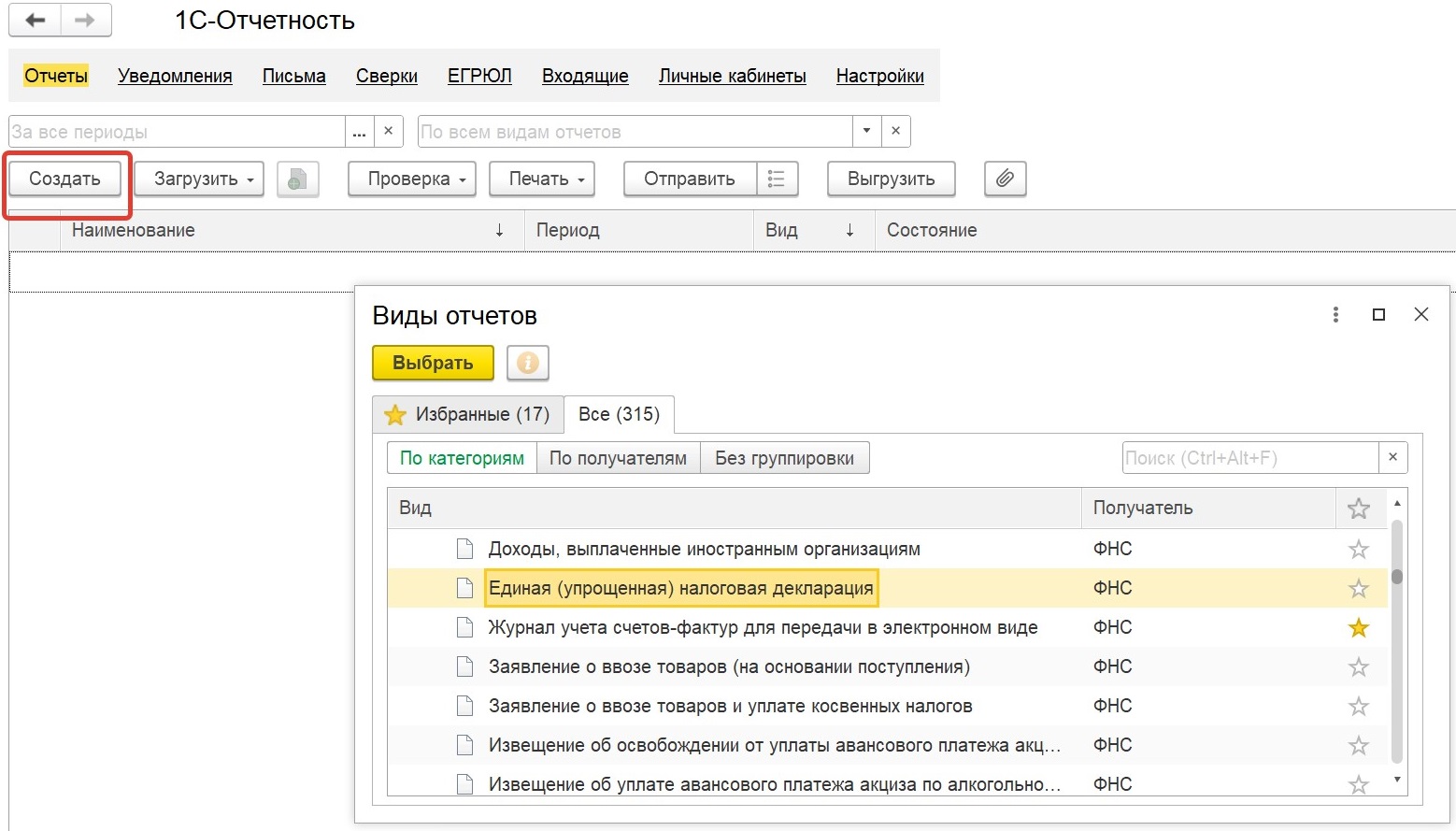
Task: Sort by the Вид column arrow
Action: [850, 230]
